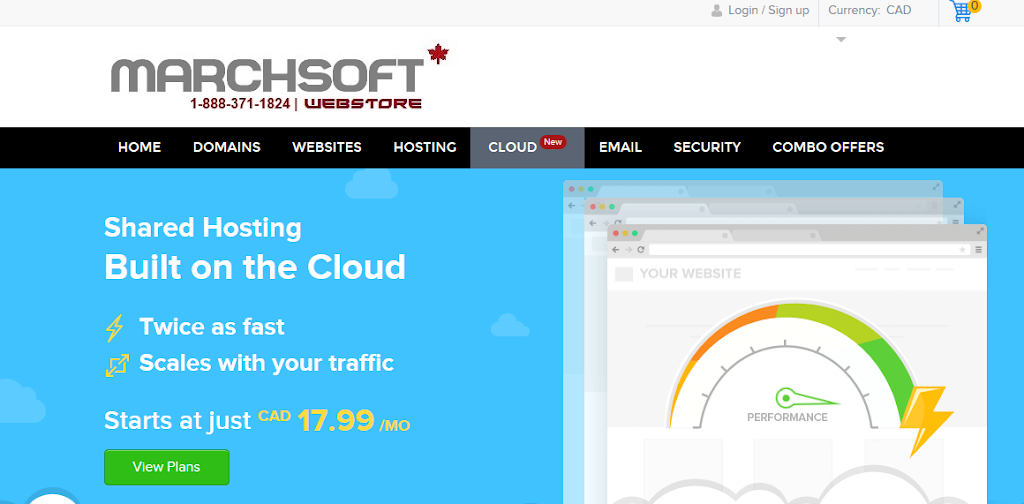The image size is (1024, 504).
Task: Click the arrow under the Currency selector
Action: (x=841, y=40)
